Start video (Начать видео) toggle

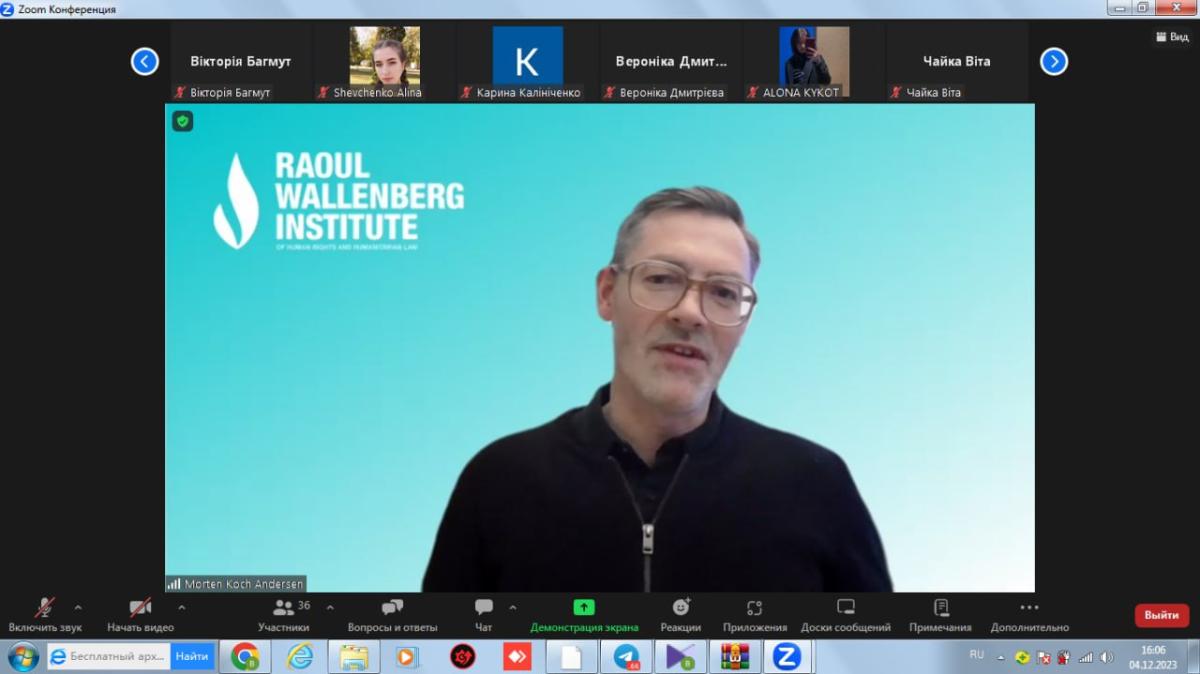click(140, 608)
